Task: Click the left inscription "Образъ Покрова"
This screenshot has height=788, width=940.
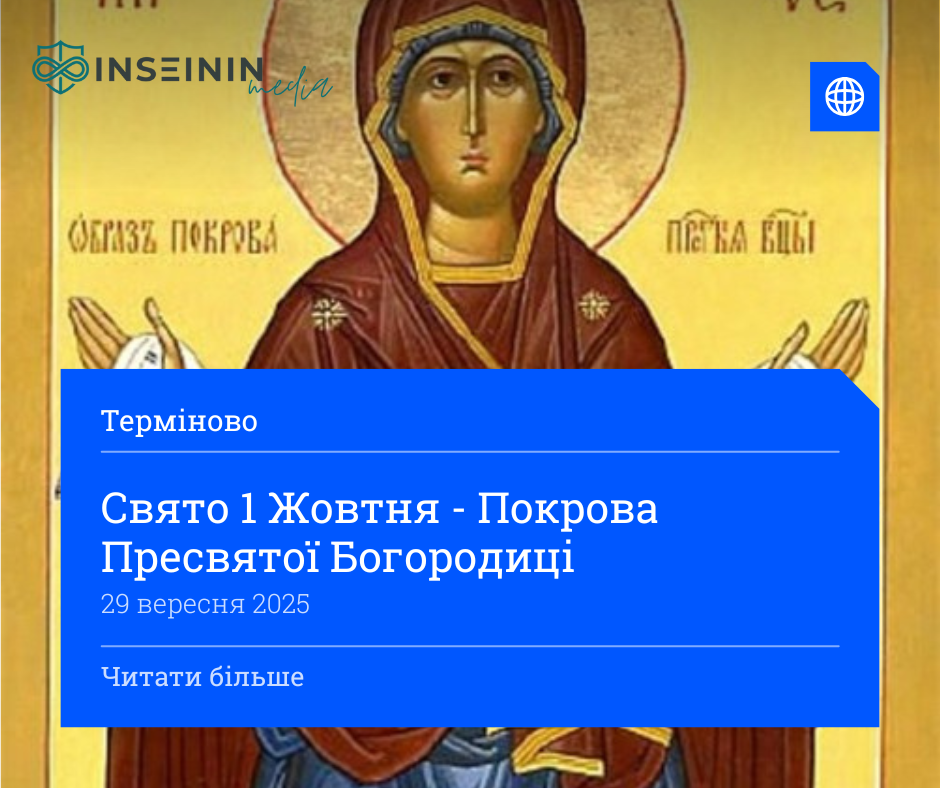Action: [x=173, y=236]
